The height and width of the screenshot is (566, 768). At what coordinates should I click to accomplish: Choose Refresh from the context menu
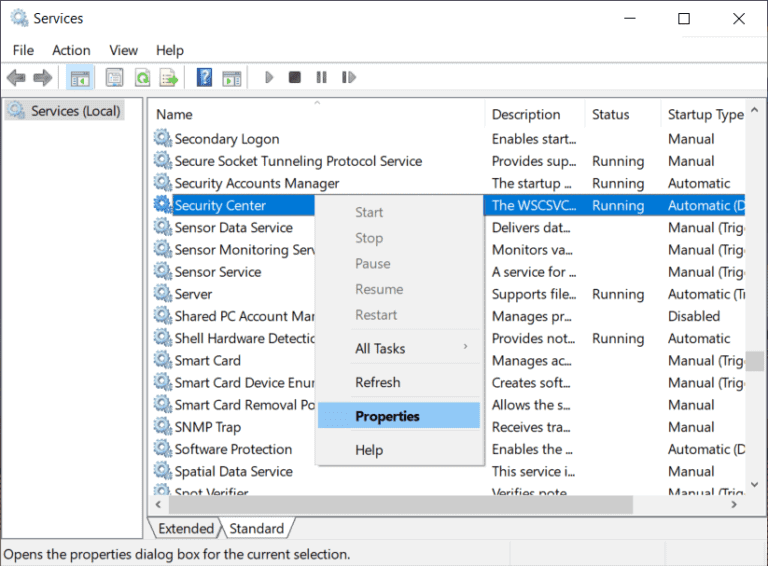point(378,382)
